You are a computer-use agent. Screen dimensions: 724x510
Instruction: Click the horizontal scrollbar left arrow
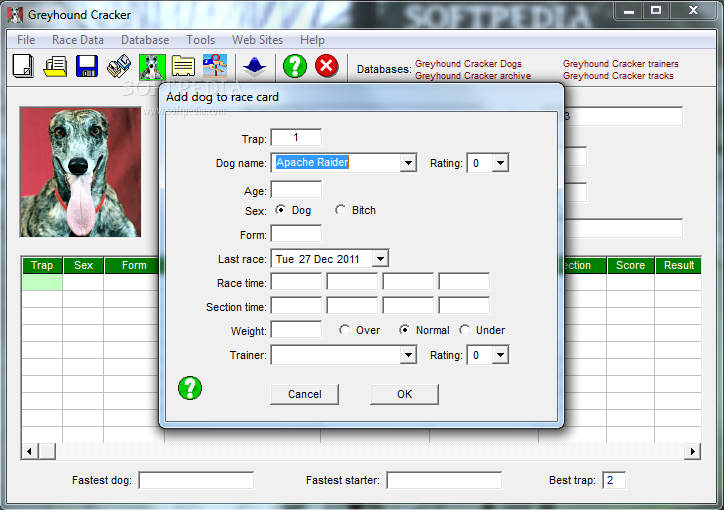click(x=30, y=451)
